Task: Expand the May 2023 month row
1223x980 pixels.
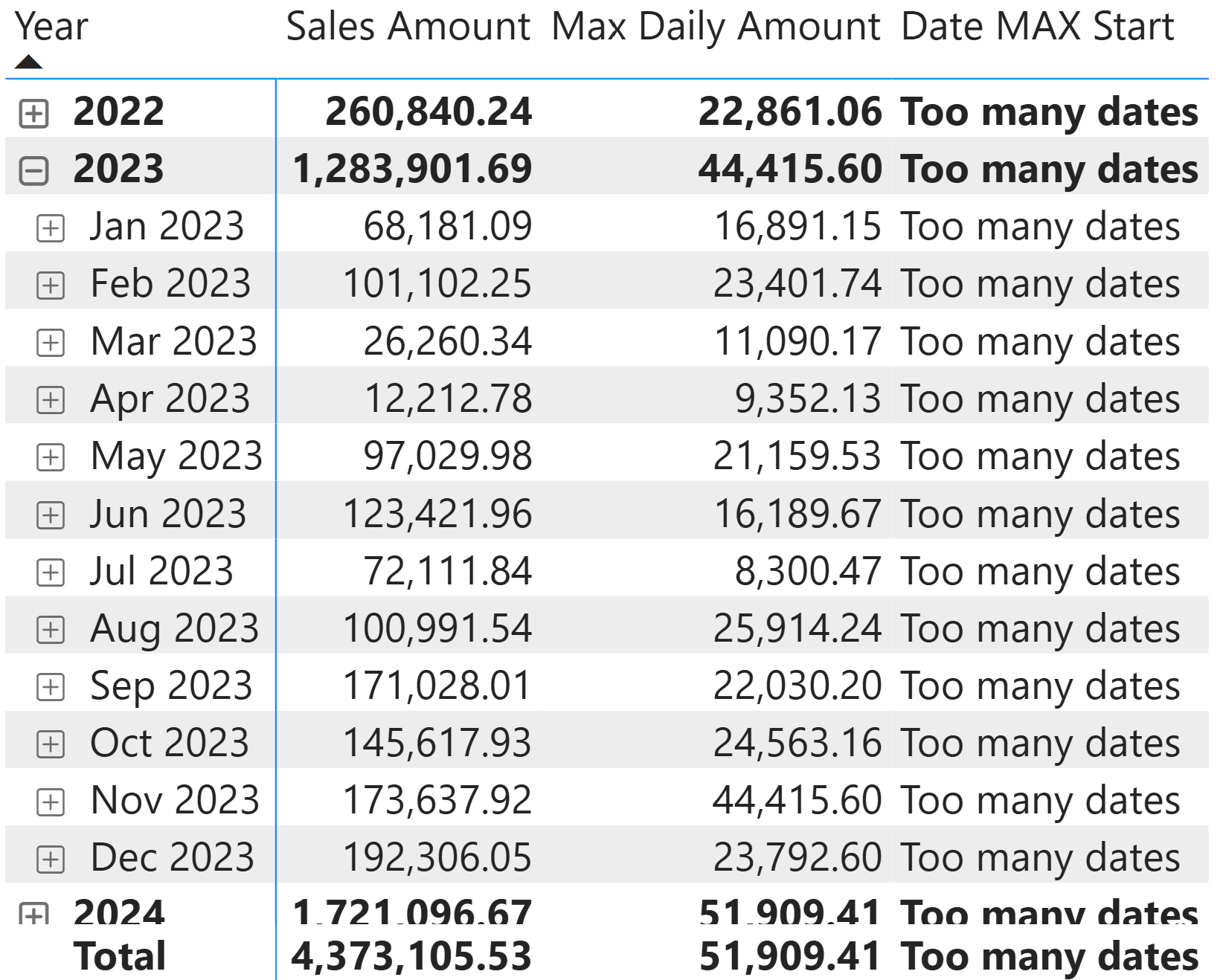Action: click(x=51, y=457)
